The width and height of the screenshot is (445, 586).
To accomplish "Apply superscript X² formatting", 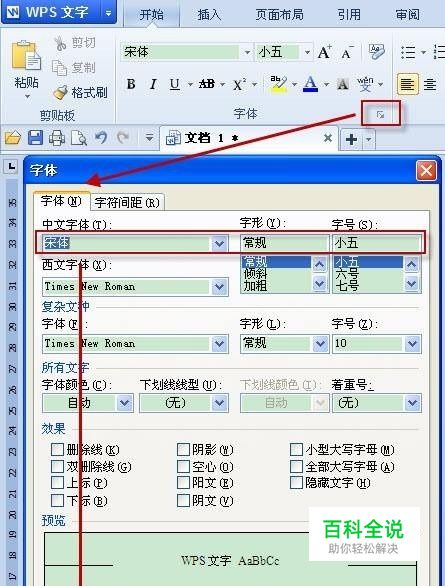I will 239,84.
